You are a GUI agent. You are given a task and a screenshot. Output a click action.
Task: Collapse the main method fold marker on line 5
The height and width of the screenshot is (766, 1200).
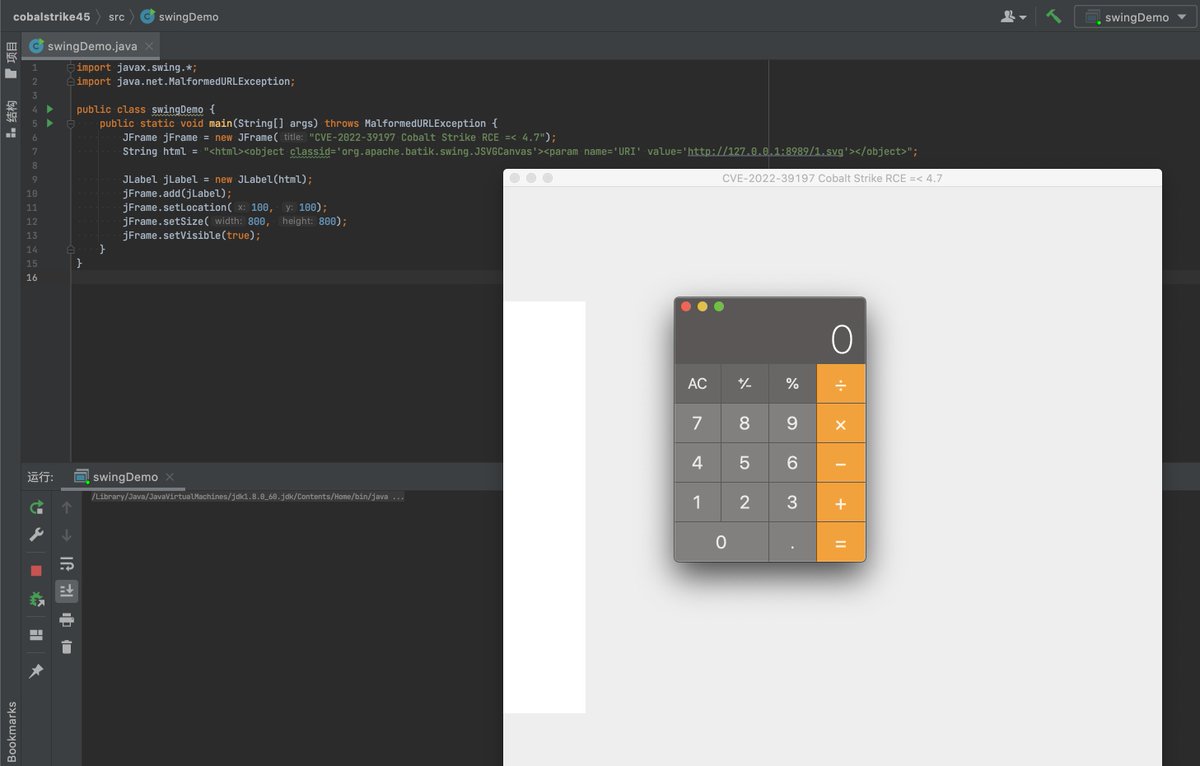[71, 123]
